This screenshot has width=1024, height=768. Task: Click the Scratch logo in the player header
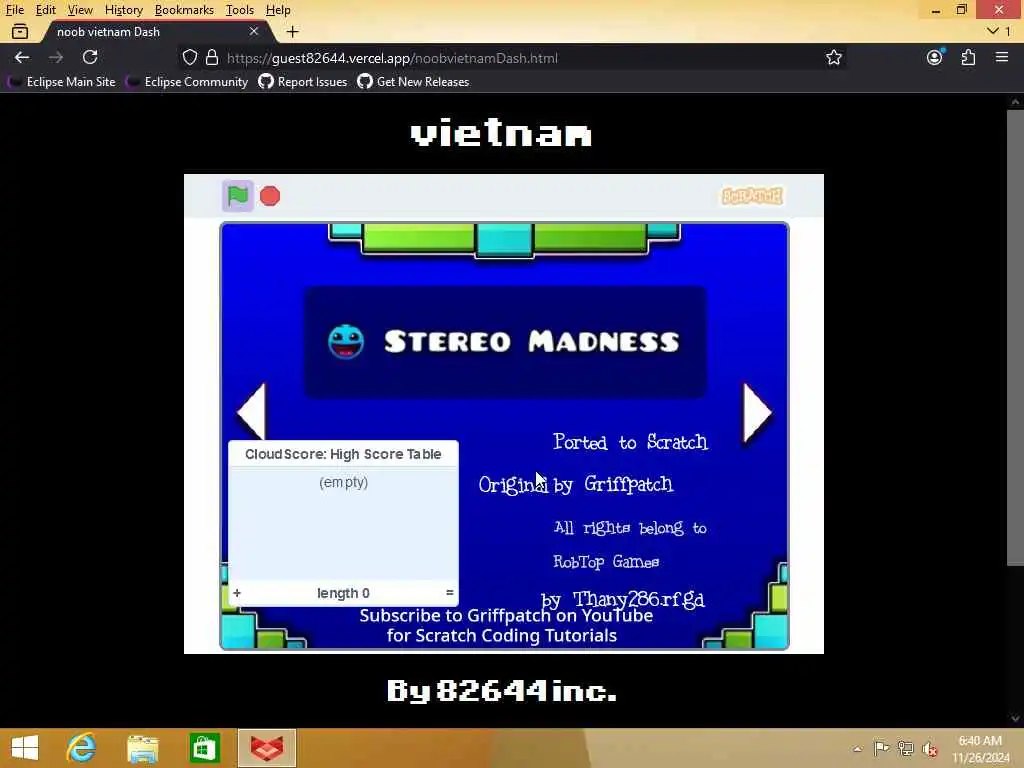pos(752,196)
